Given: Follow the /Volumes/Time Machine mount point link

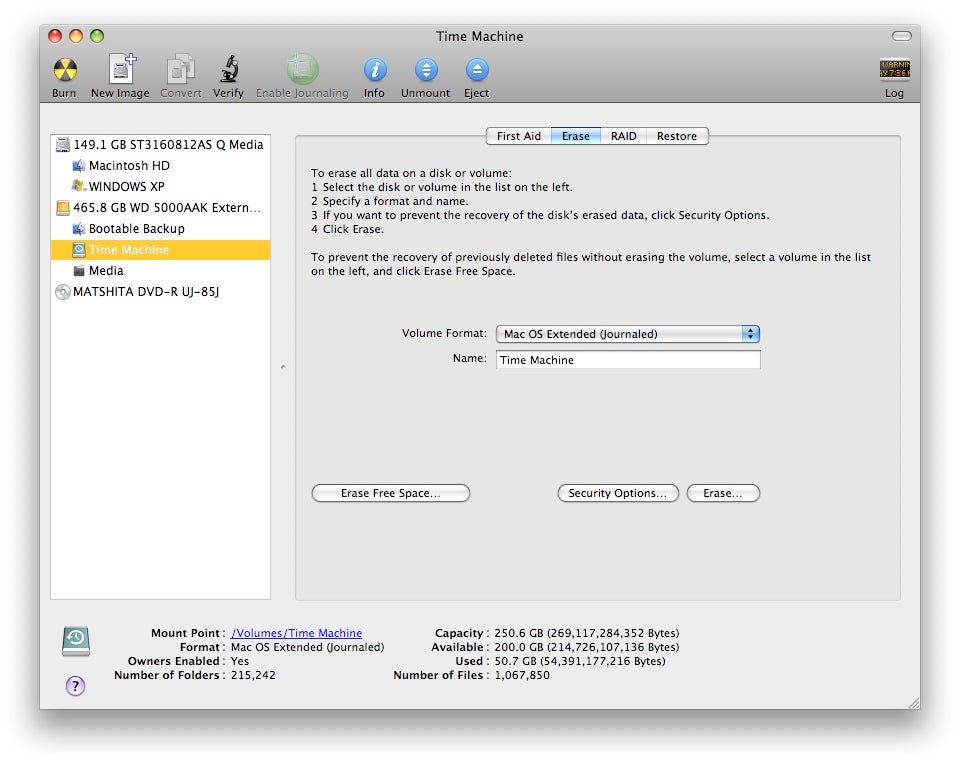Looking at the screenshot, I should click(296, 633).
